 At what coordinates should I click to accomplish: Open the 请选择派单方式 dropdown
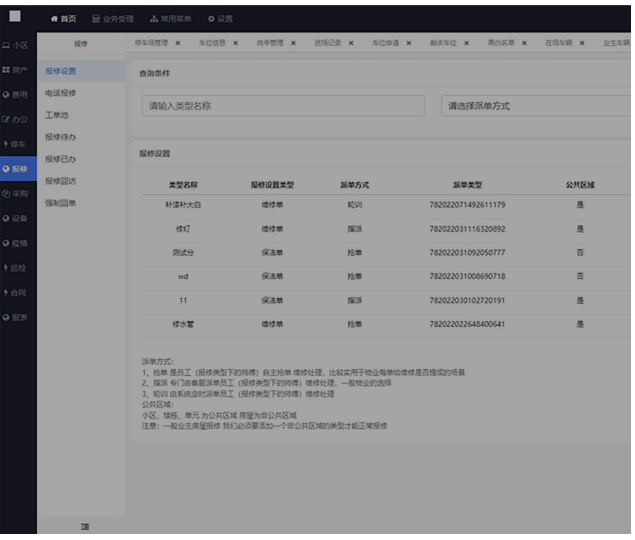[536, 106]
